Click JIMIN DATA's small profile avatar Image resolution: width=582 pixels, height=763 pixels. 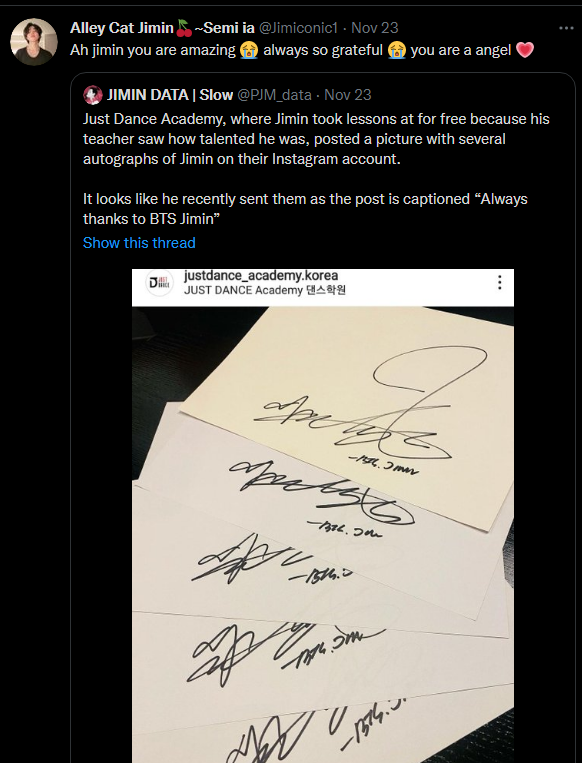click(x=92, y=95)
